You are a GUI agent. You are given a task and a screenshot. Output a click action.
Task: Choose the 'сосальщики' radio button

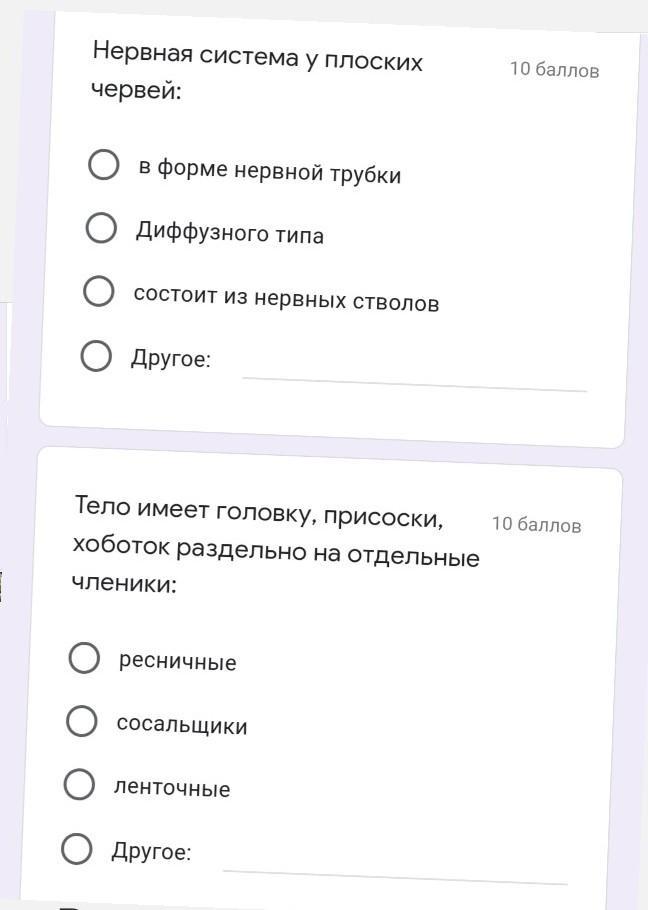point(81,721)
